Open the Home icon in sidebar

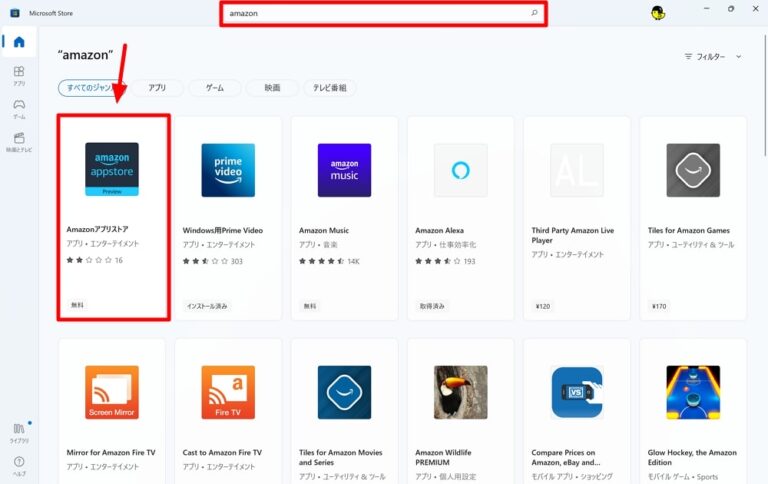pos(18,42)
